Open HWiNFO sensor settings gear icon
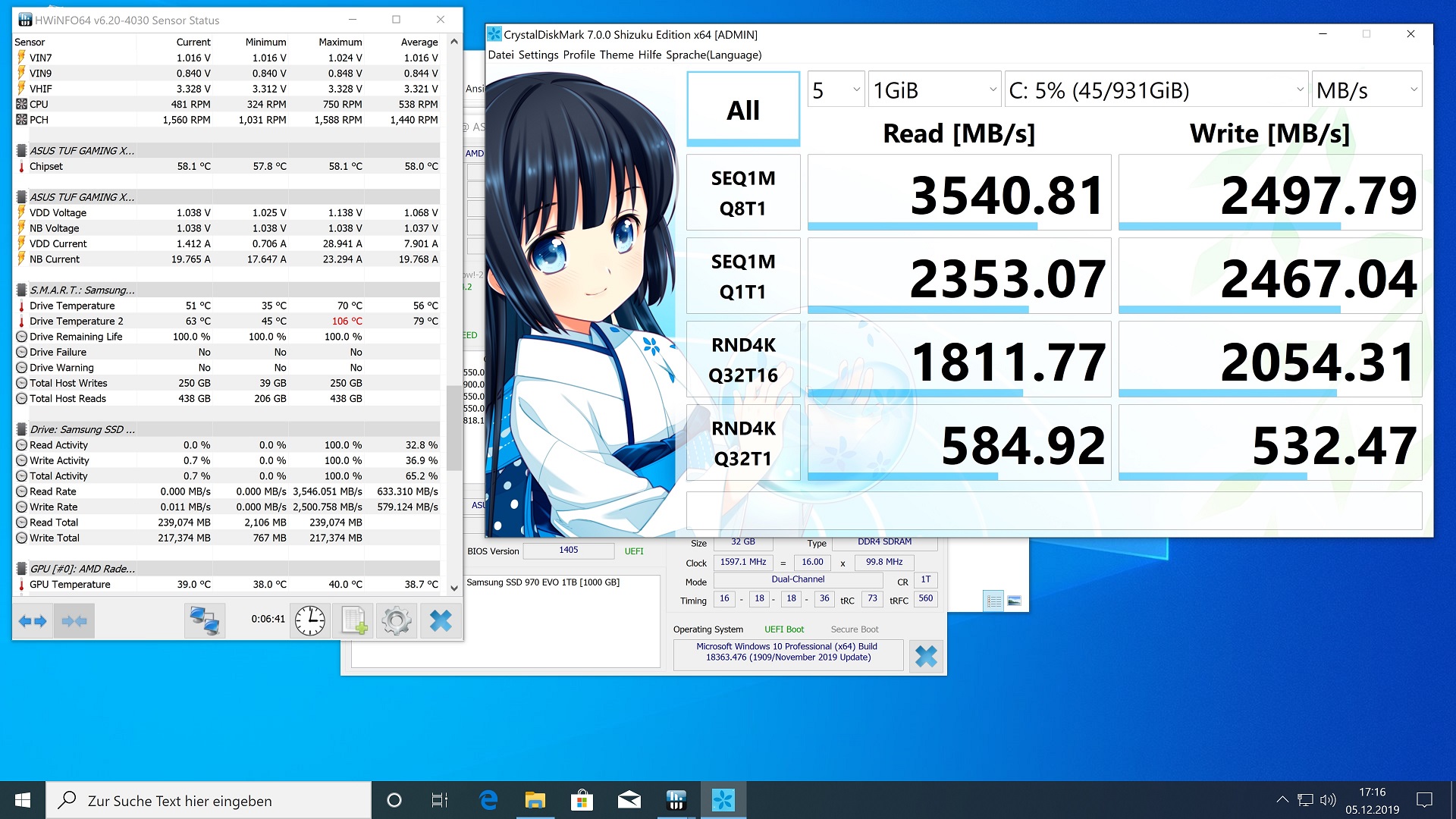 (396, 621)
